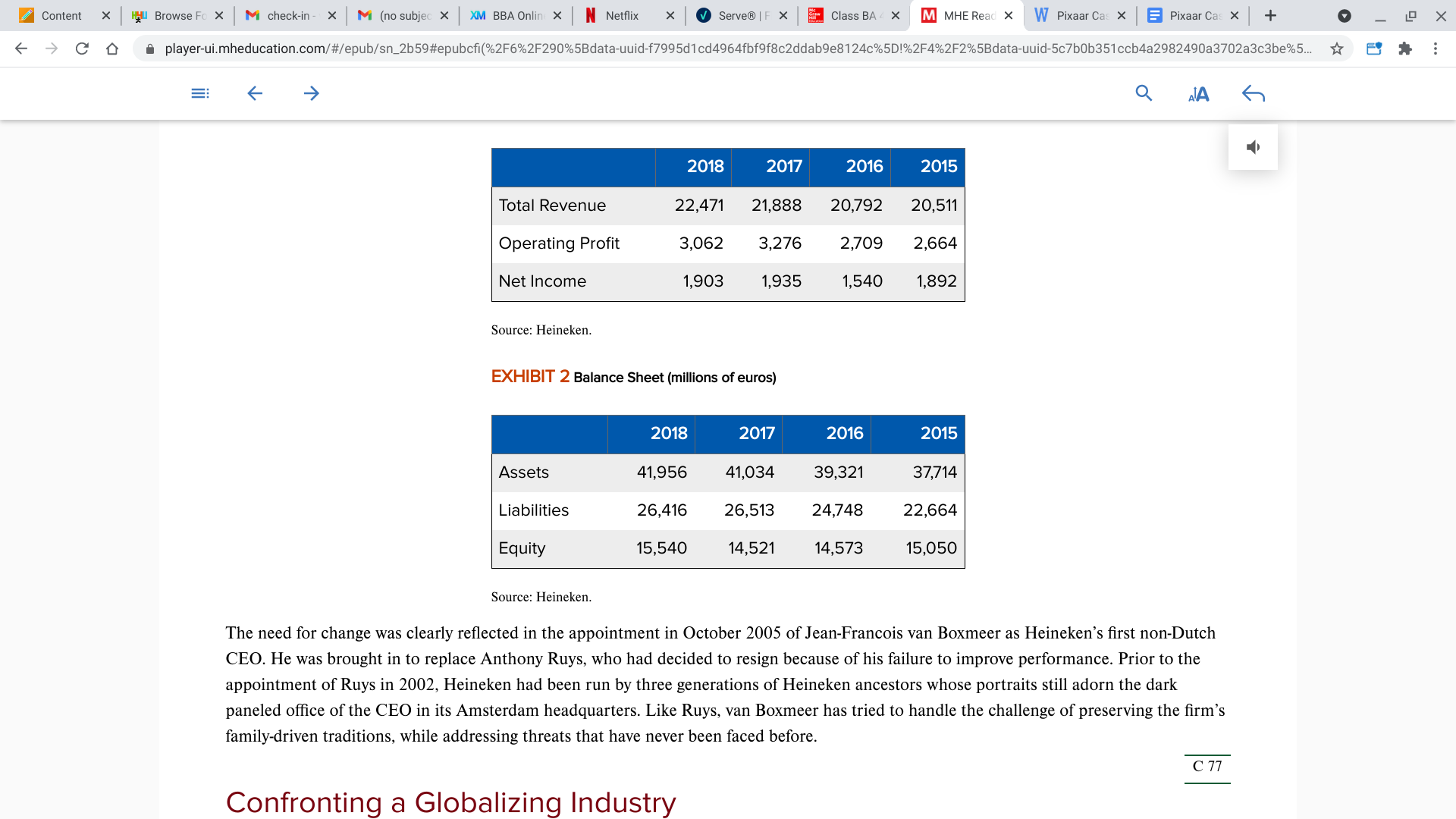The width and height of the screenshot is (1456, 819).
Task: Click the return back arrow icon
Action: click(x=1254, y=93)
